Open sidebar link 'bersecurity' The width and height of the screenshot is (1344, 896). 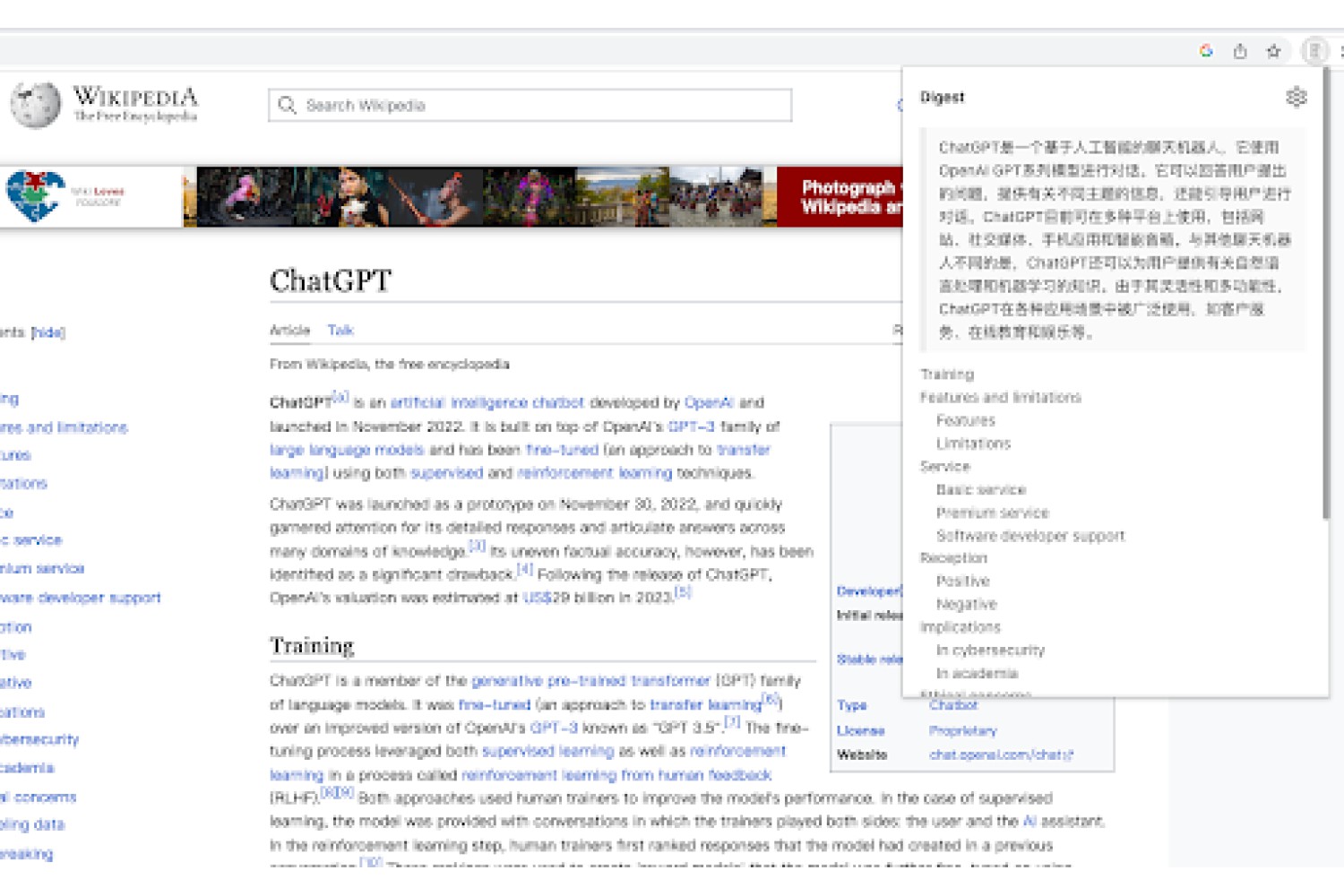(39, 739)
